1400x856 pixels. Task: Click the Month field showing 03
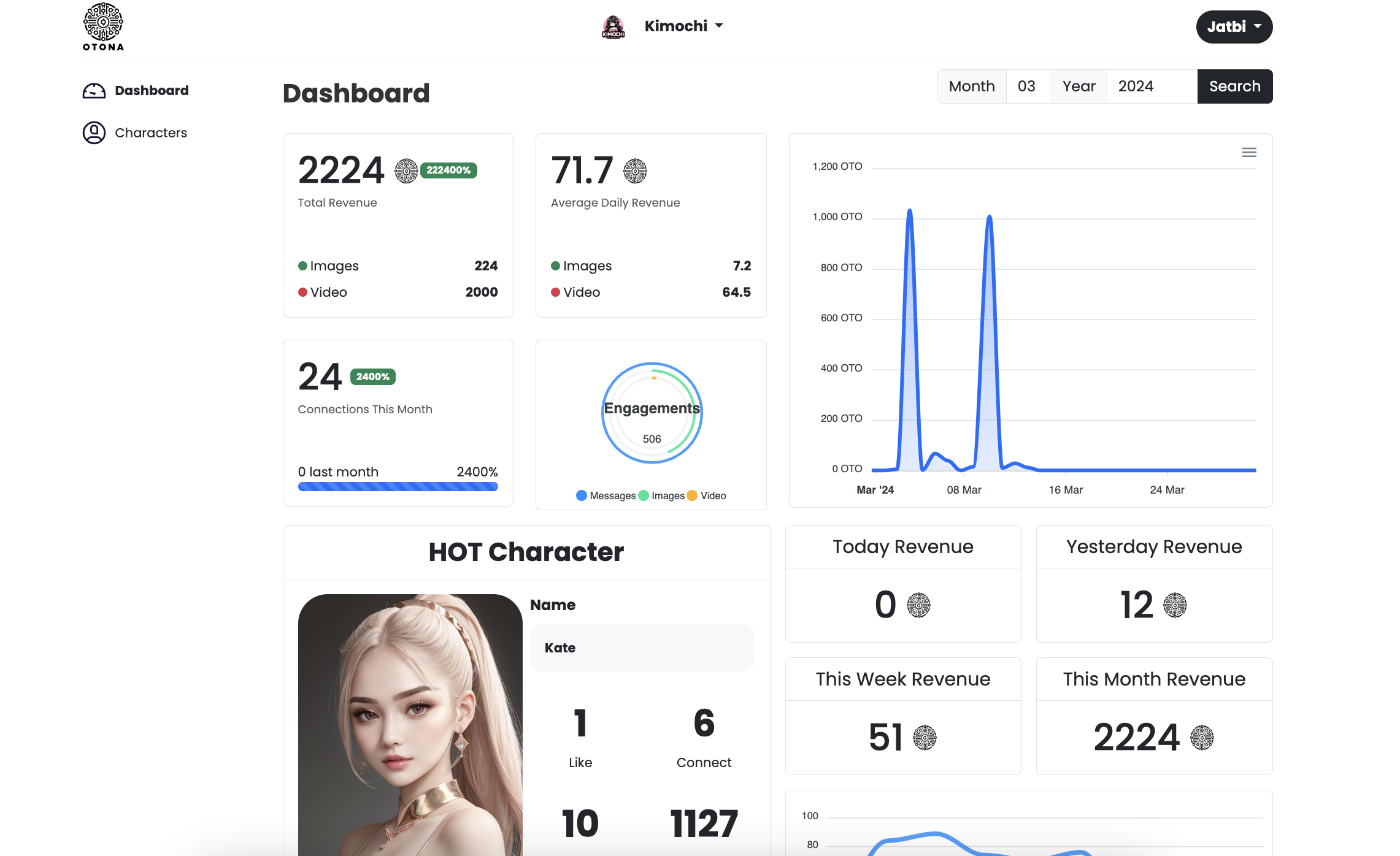1028,86
